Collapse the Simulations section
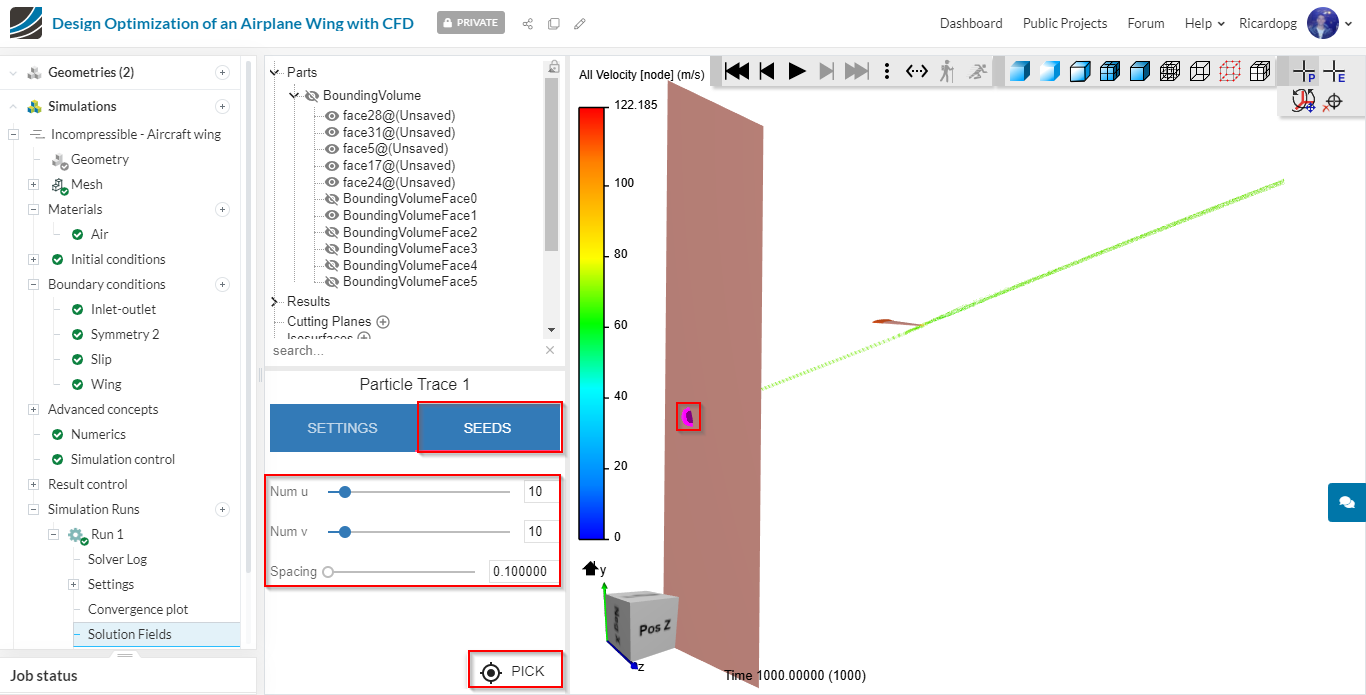 point(13,106)
